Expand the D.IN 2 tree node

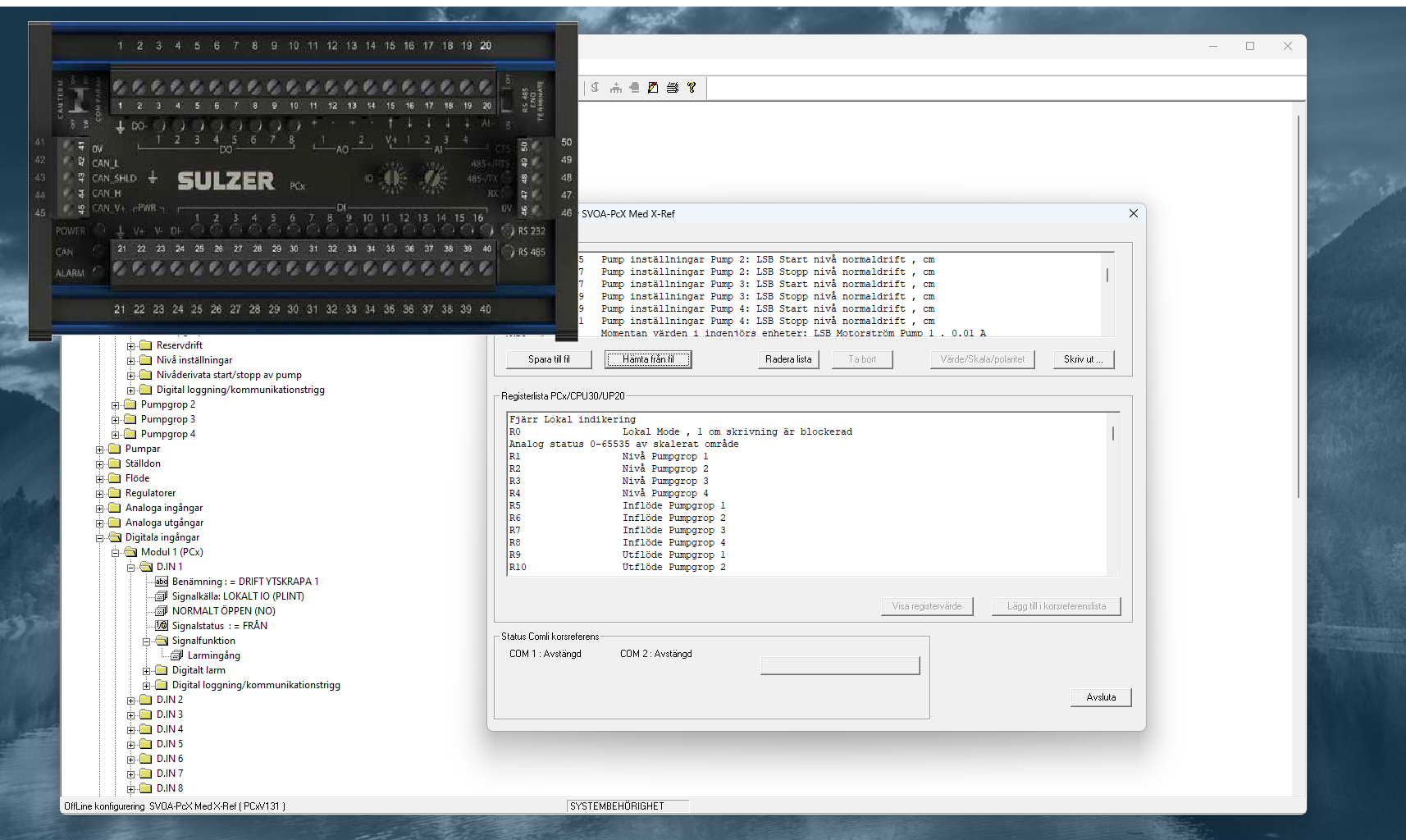click(x=131, y=701)
